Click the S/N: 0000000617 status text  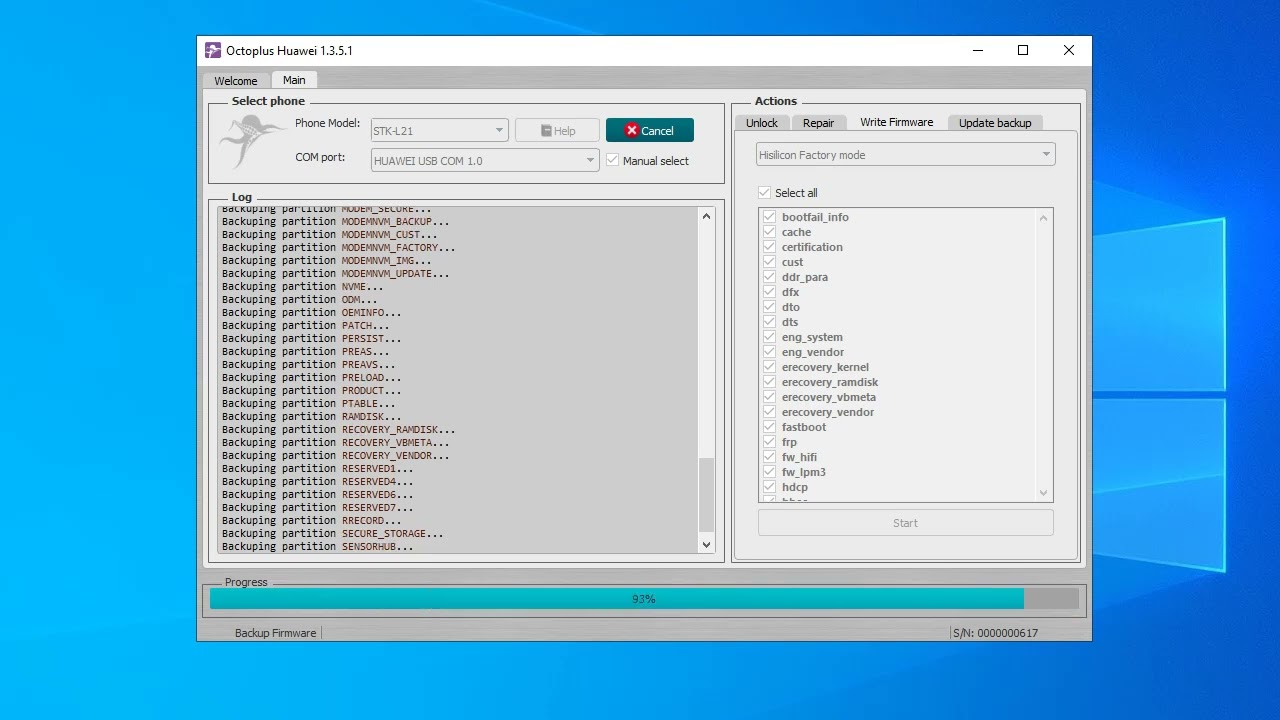coord(995,633)
